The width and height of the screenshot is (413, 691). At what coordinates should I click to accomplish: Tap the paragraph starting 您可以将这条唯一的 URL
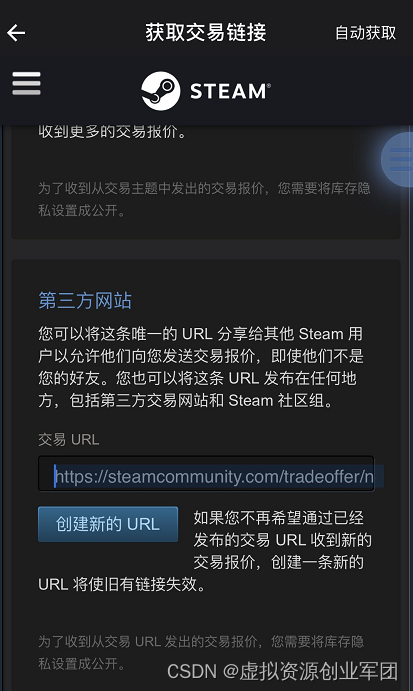point(201,367)
